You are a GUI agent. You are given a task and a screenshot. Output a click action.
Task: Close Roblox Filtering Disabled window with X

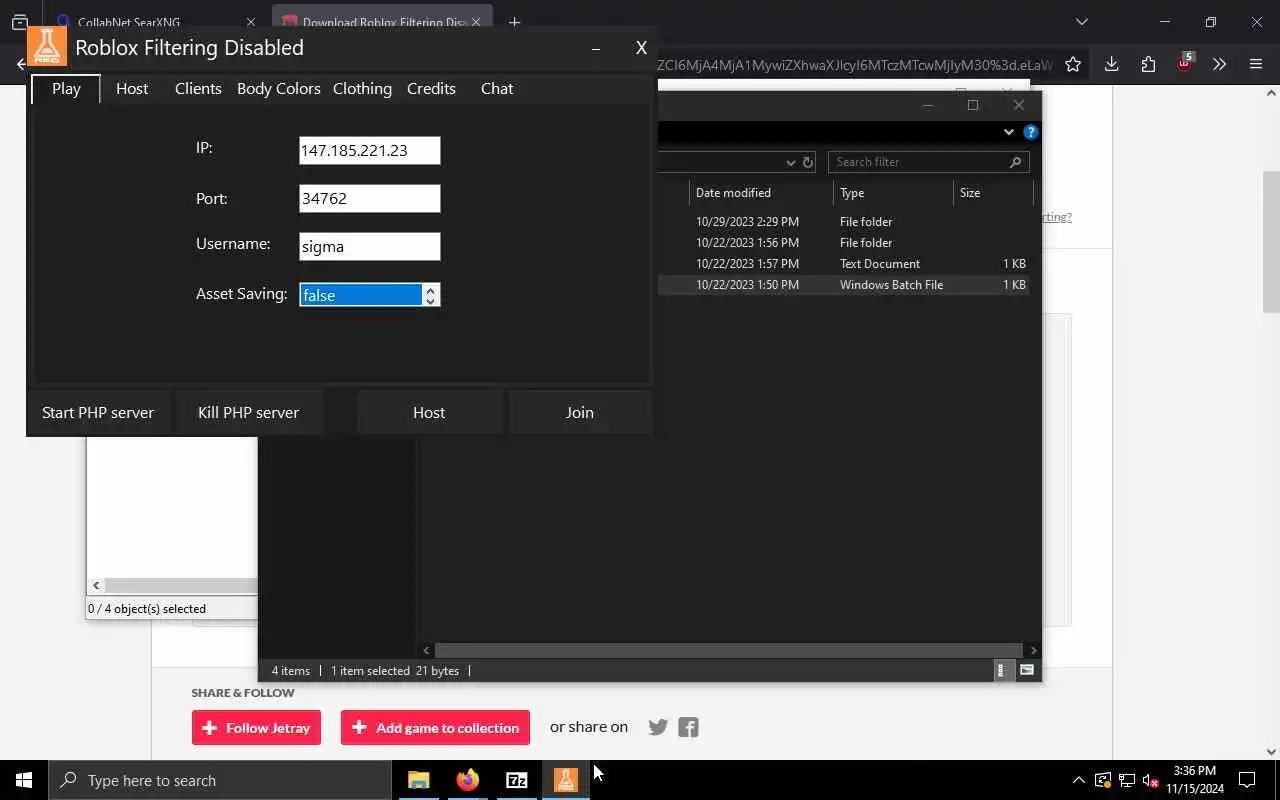pyautogui.click(x=641, y=48)
